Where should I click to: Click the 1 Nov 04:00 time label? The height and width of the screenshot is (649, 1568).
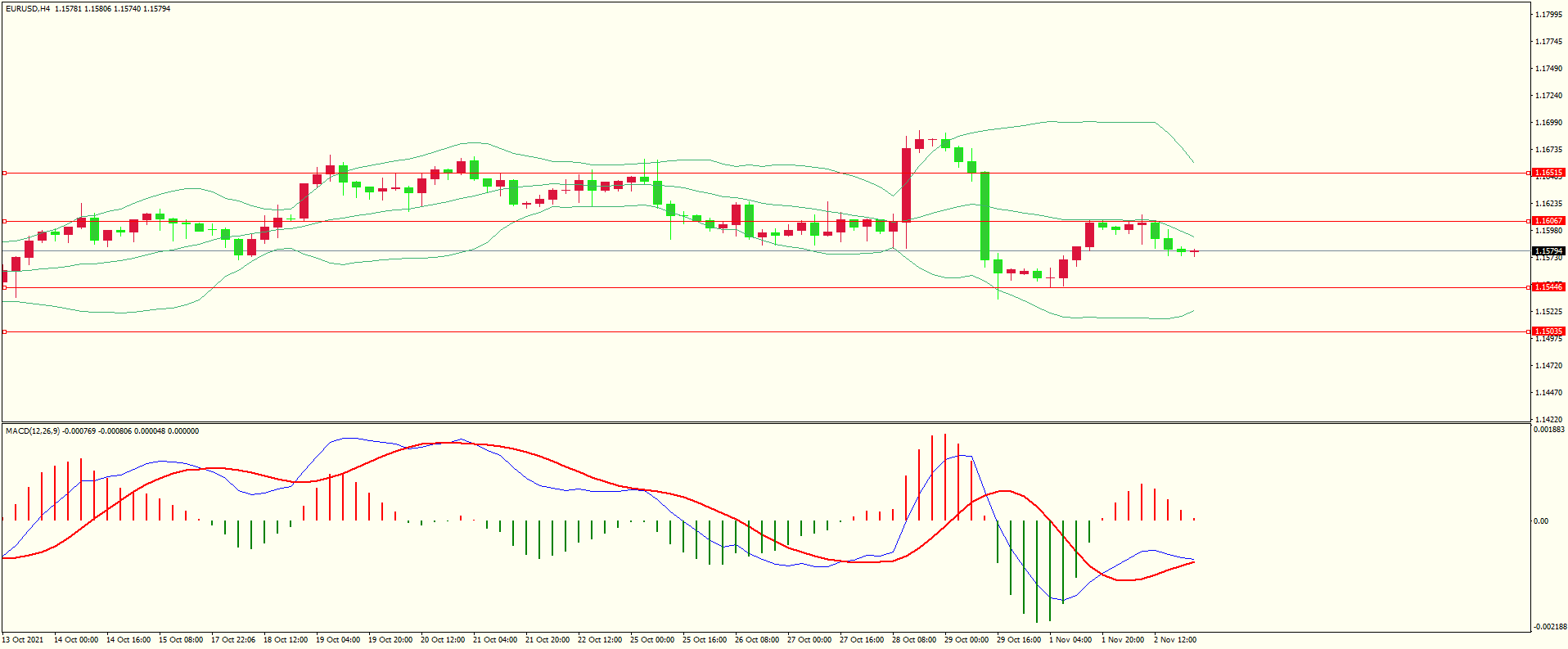tap(1070, 640)
